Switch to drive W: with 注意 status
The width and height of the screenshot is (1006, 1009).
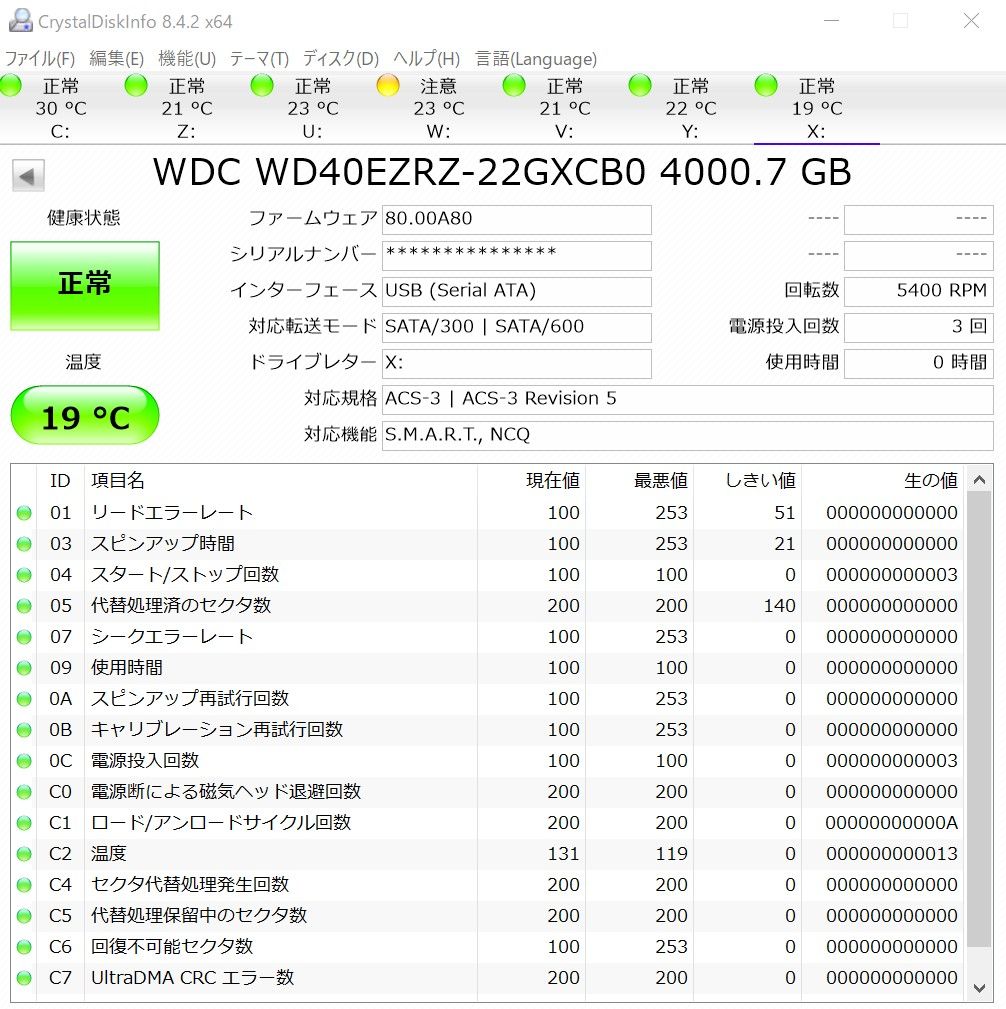439,108
